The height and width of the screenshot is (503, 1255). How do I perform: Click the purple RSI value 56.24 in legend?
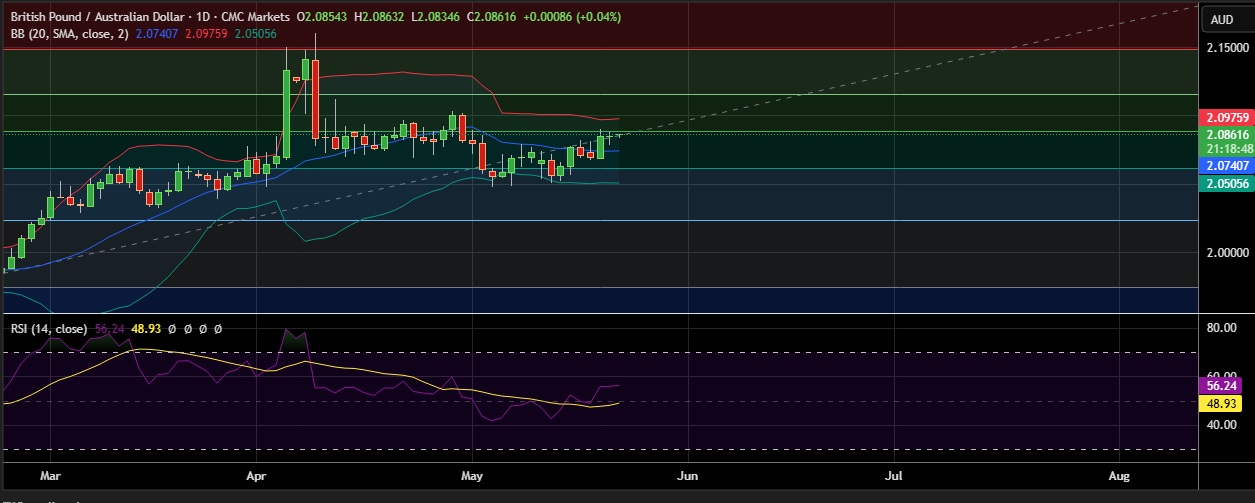click(x=108, y=328)
